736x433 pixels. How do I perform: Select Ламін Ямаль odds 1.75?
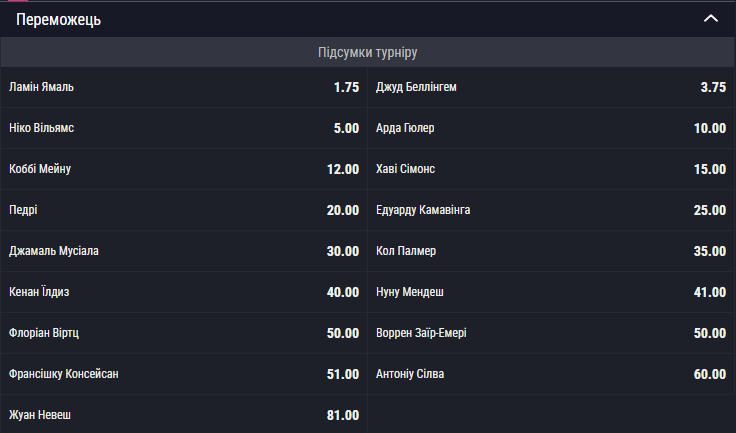coord(184,87)
